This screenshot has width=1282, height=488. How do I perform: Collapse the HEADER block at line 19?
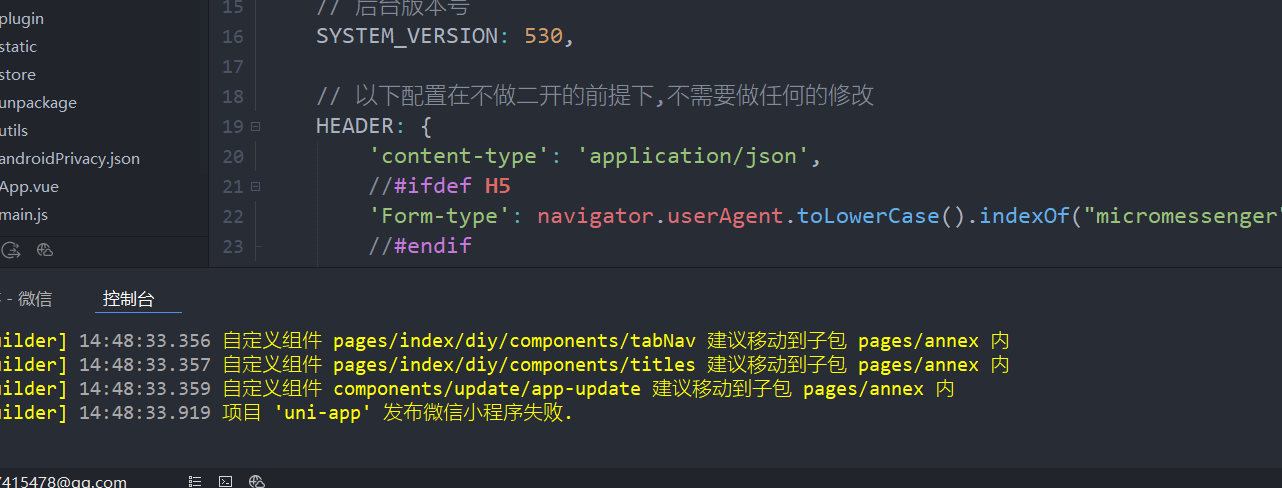(256, 127)
